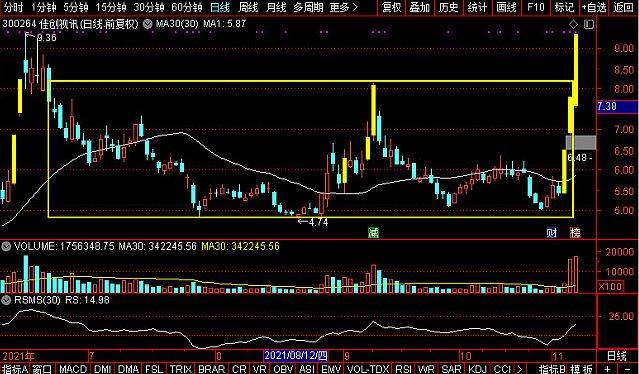Switch to the 60分钟 period

(187, 7)
